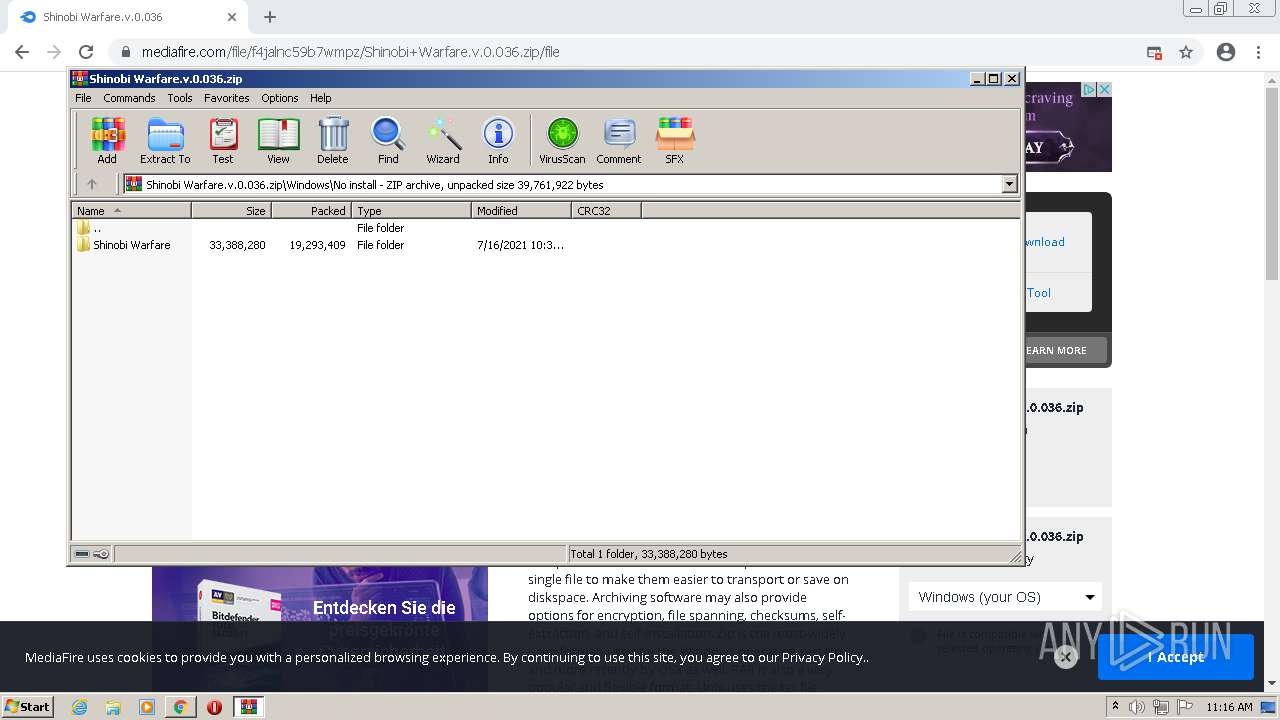The width and height of the screenshot is (1280, 720).
Task: Reload the MediaFire page
Action: coord(86,52)
